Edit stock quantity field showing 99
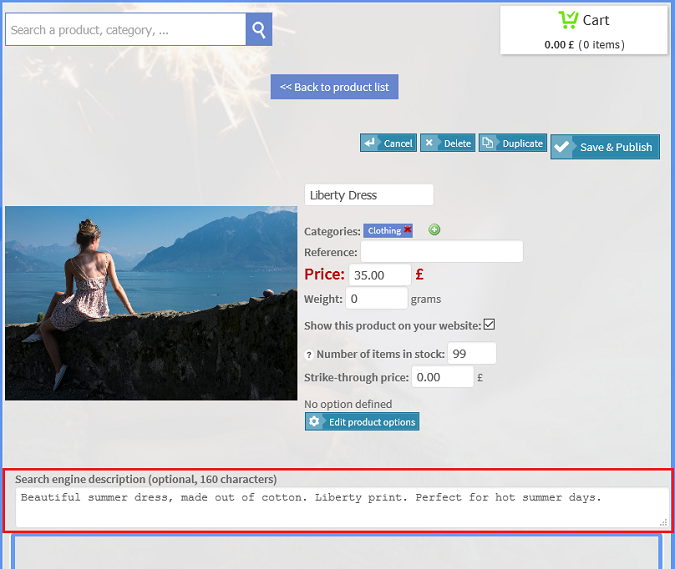This screenshot has height=569, width=675. (472, 353)
